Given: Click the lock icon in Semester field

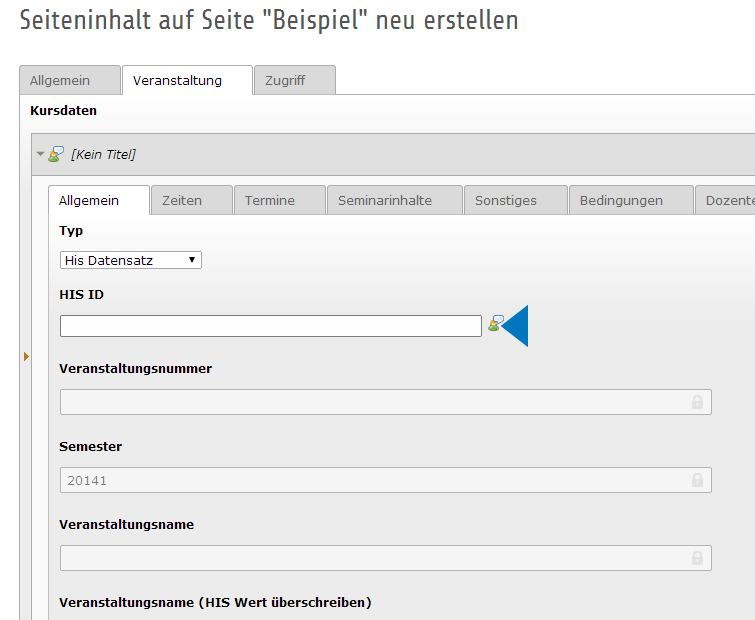Looking at the screenshot, I should click(697, 480).
